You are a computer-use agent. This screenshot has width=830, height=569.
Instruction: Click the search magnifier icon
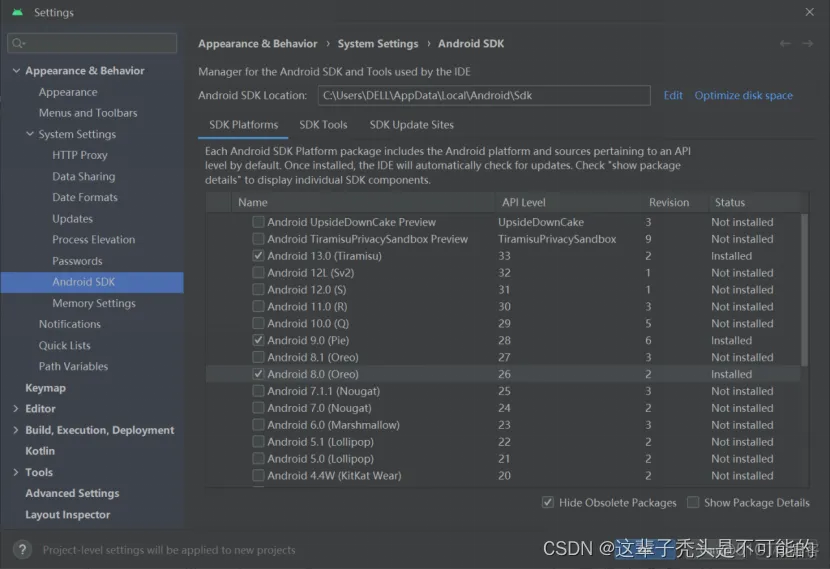[19, 43]
